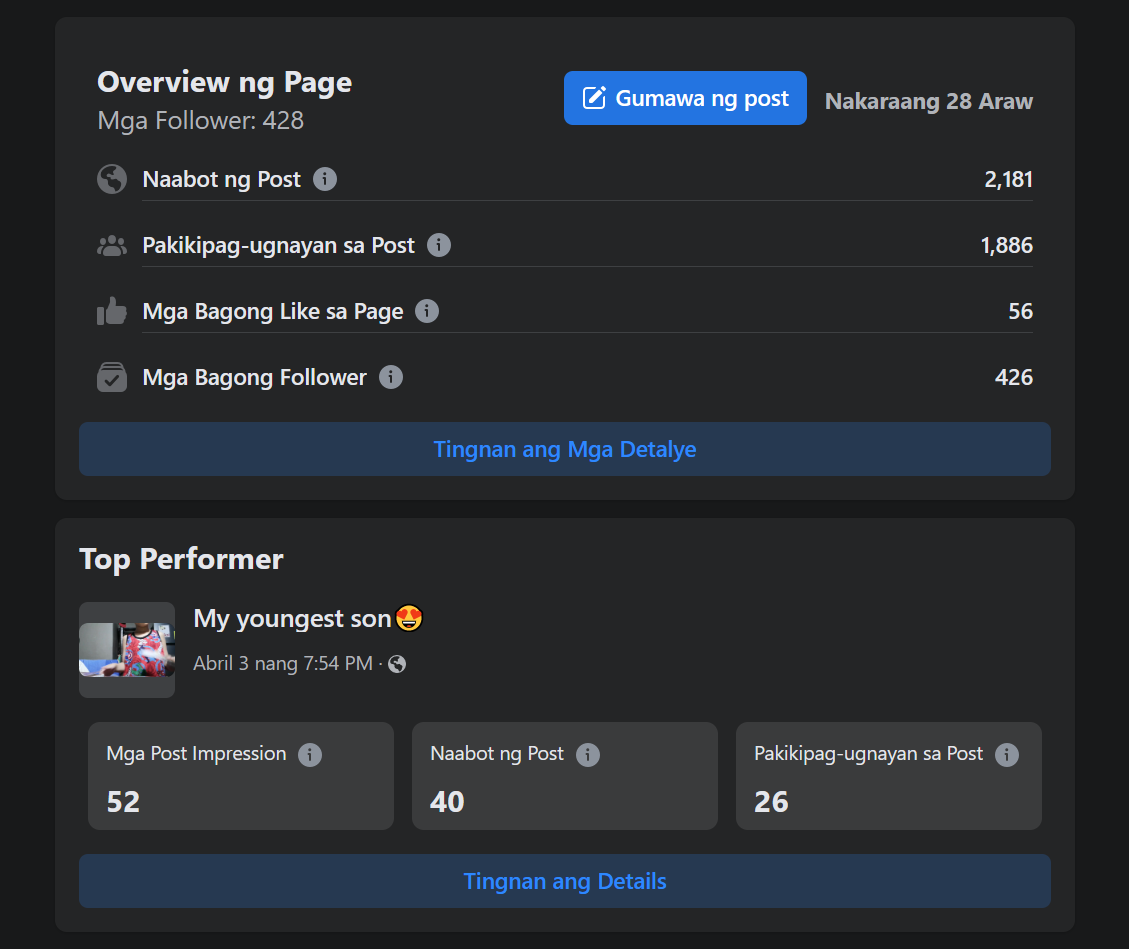1129x949 pixels.
Task: Click the Abril 3 post timestamp
Action: click(x=283, y=664)
